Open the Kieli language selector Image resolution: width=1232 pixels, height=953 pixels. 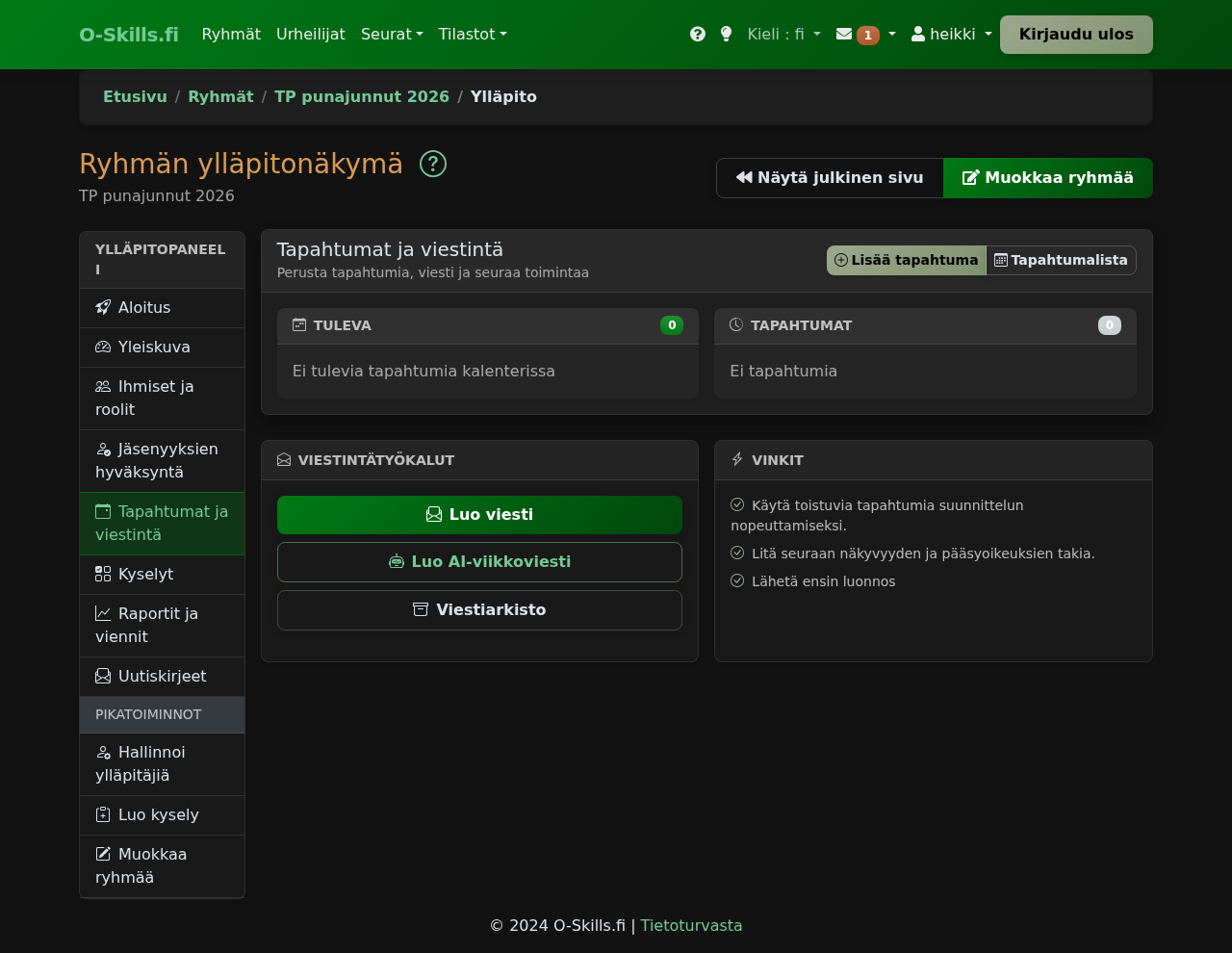click(x=783, y=35)
